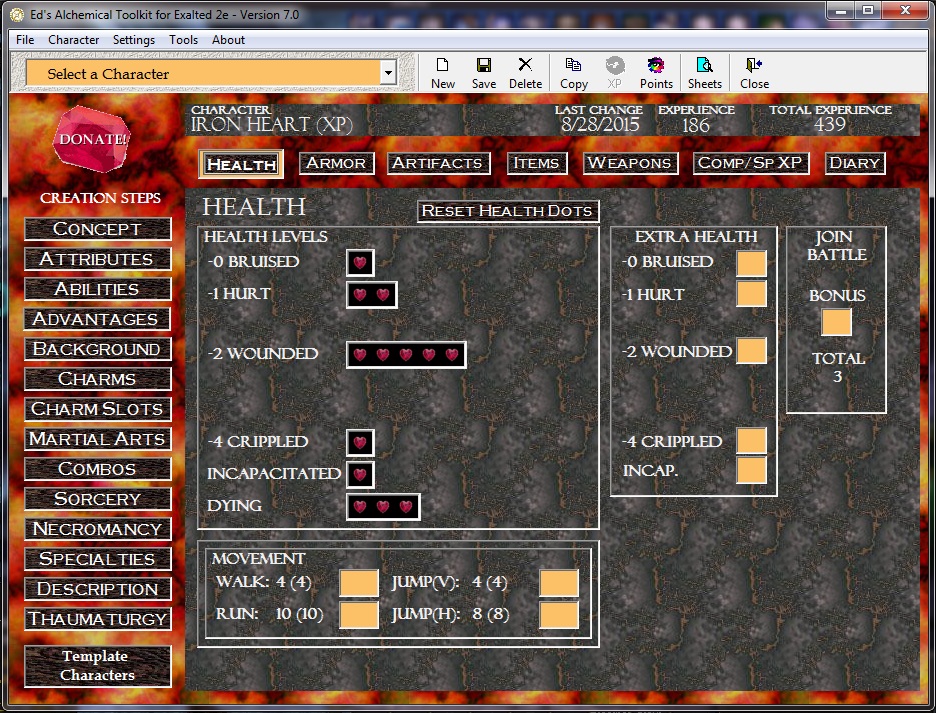Click Extra Health Incap. field
Viewport: 936px width, 713px height.
point(751,470)
